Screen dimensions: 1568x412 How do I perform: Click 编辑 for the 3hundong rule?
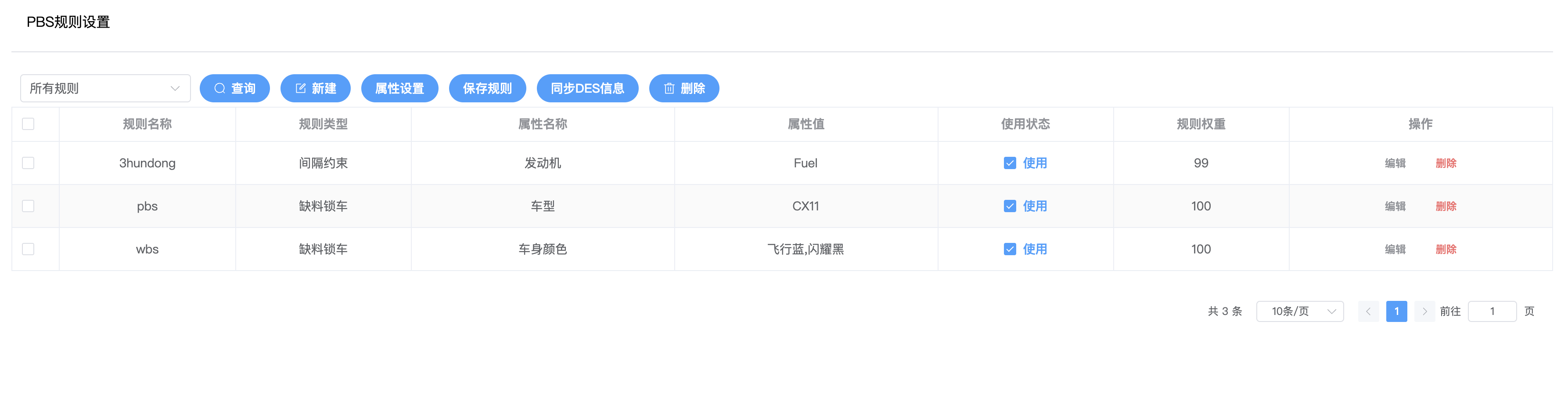pos(1395,163)
